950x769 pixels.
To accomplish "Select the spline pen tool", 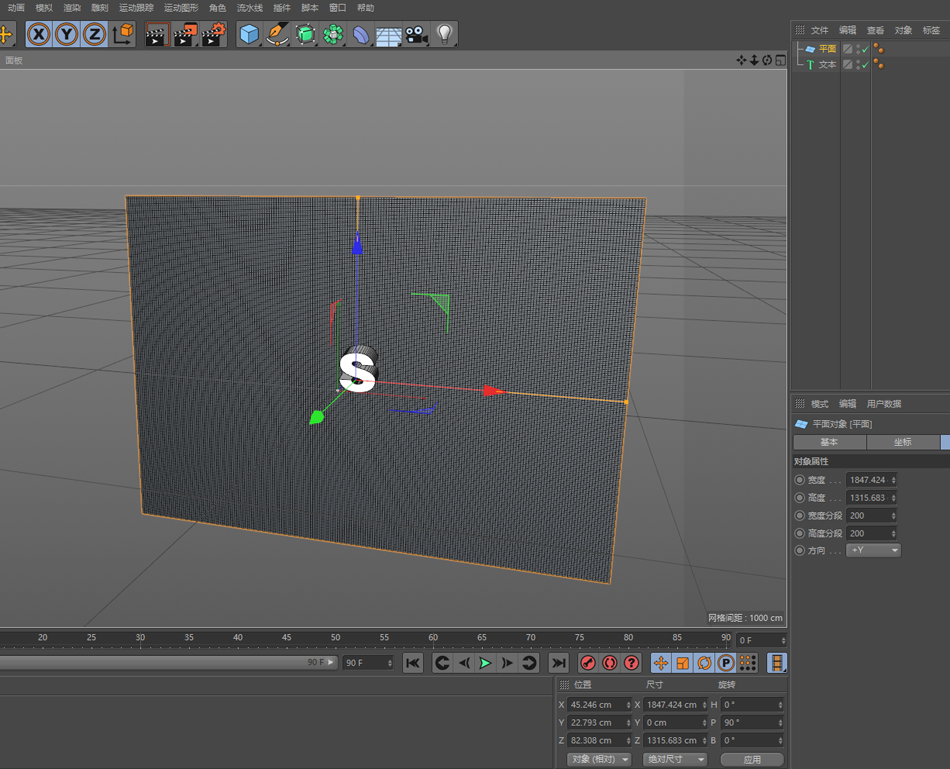I will pos(277,35).
